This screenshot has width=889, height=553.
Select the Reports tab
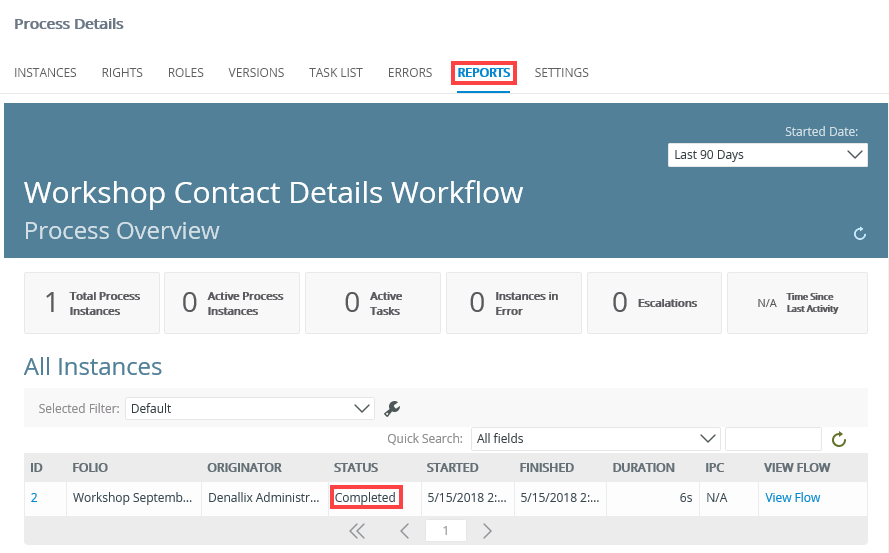click(484, 73)
